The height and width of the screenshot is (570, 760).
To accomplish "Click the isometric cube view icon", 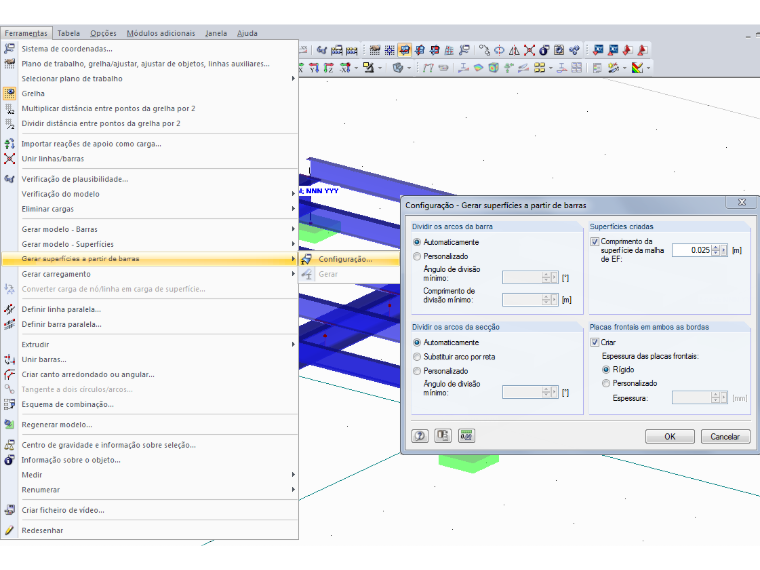I will (x=397, y=68).
